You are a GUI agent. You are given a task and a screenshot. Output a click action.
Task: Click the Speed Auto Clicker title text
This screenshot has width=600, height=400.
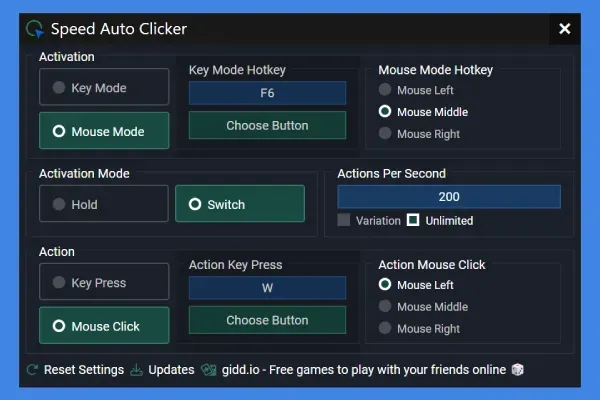(119, 29)
